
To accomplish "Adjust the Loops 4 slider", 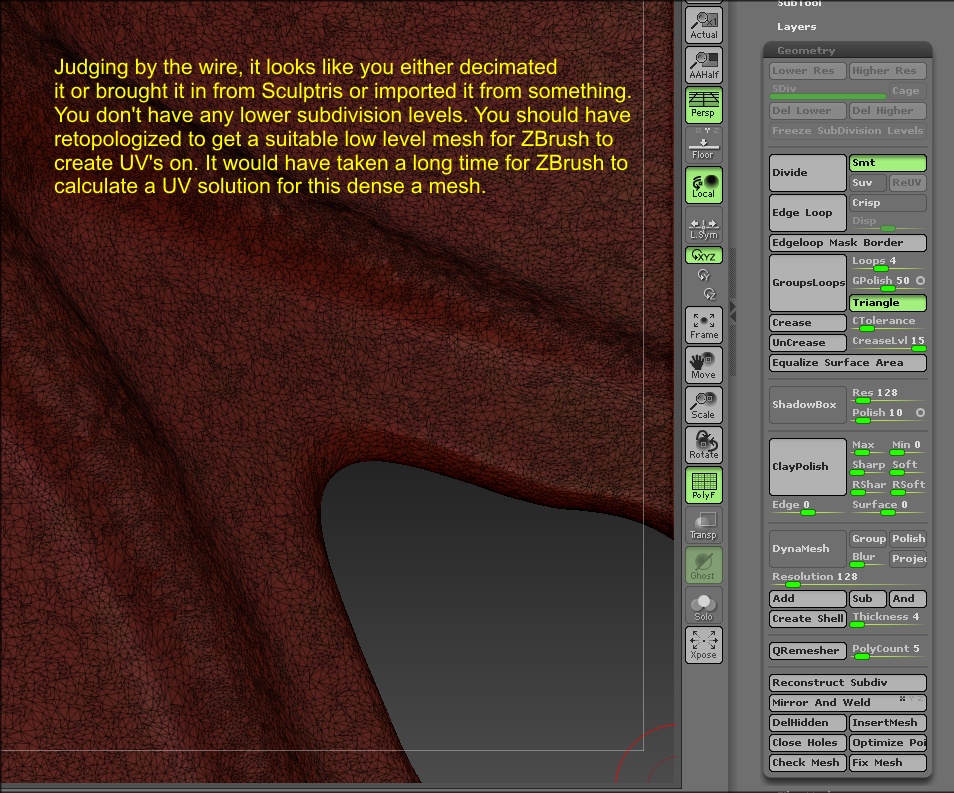I will [888, 262].
